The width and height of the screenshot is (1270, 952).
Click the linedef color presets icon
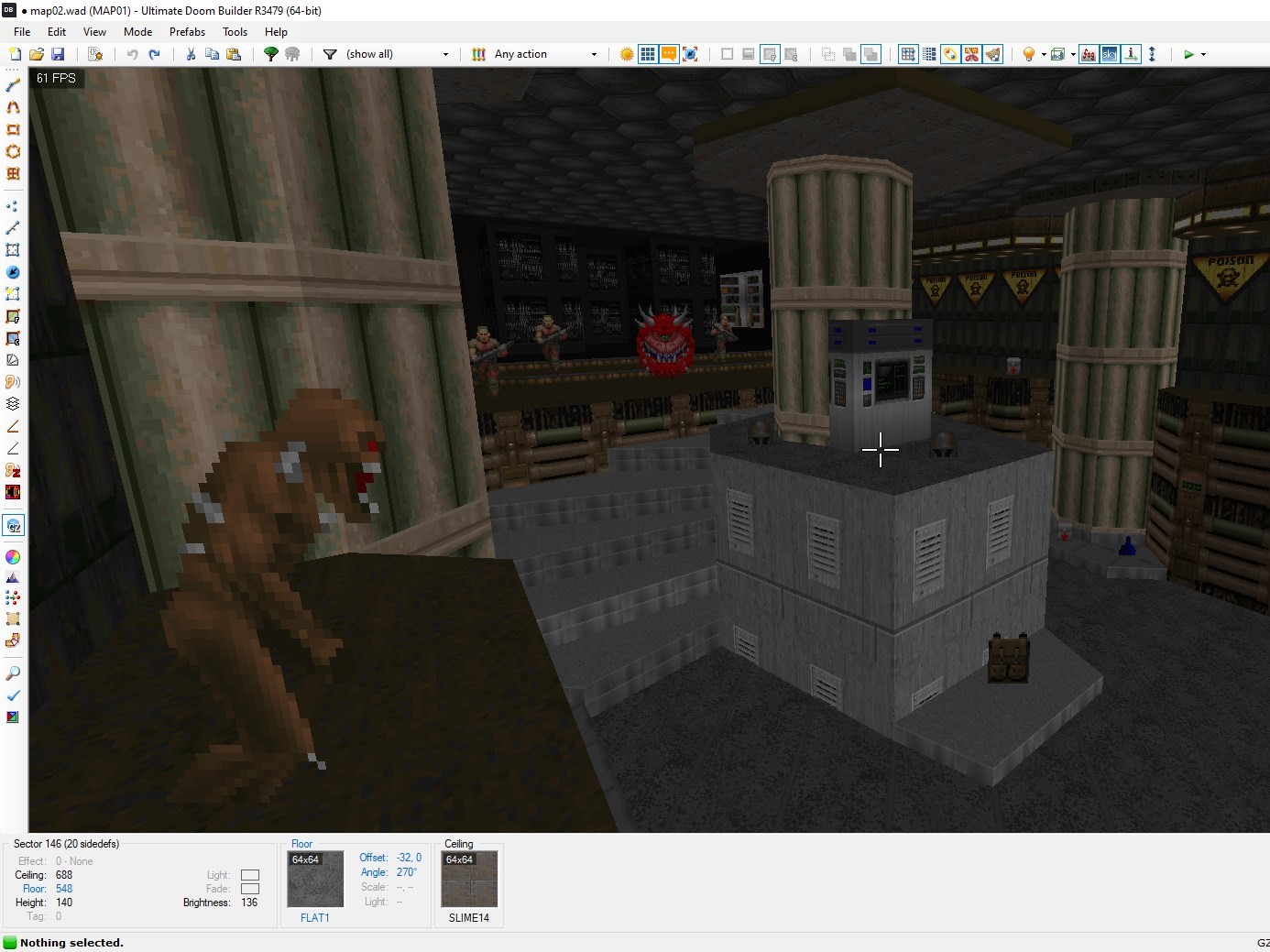pyautogui.click(x=478, y=54)
